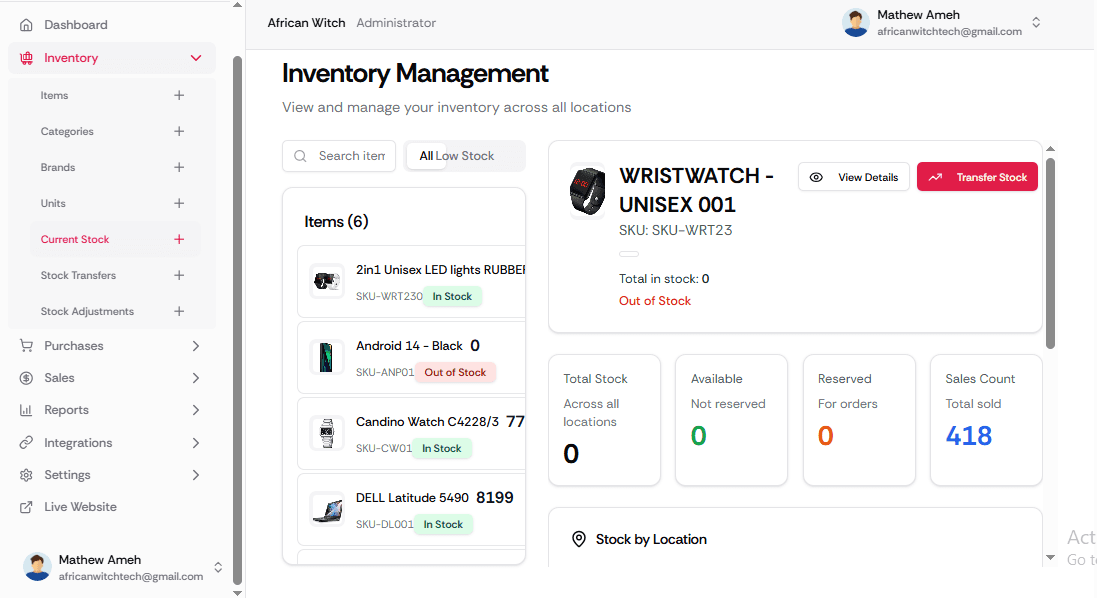The image size is (1097, 598).
Task: Select the Reports chart icon
Action: tap(25, 410)
